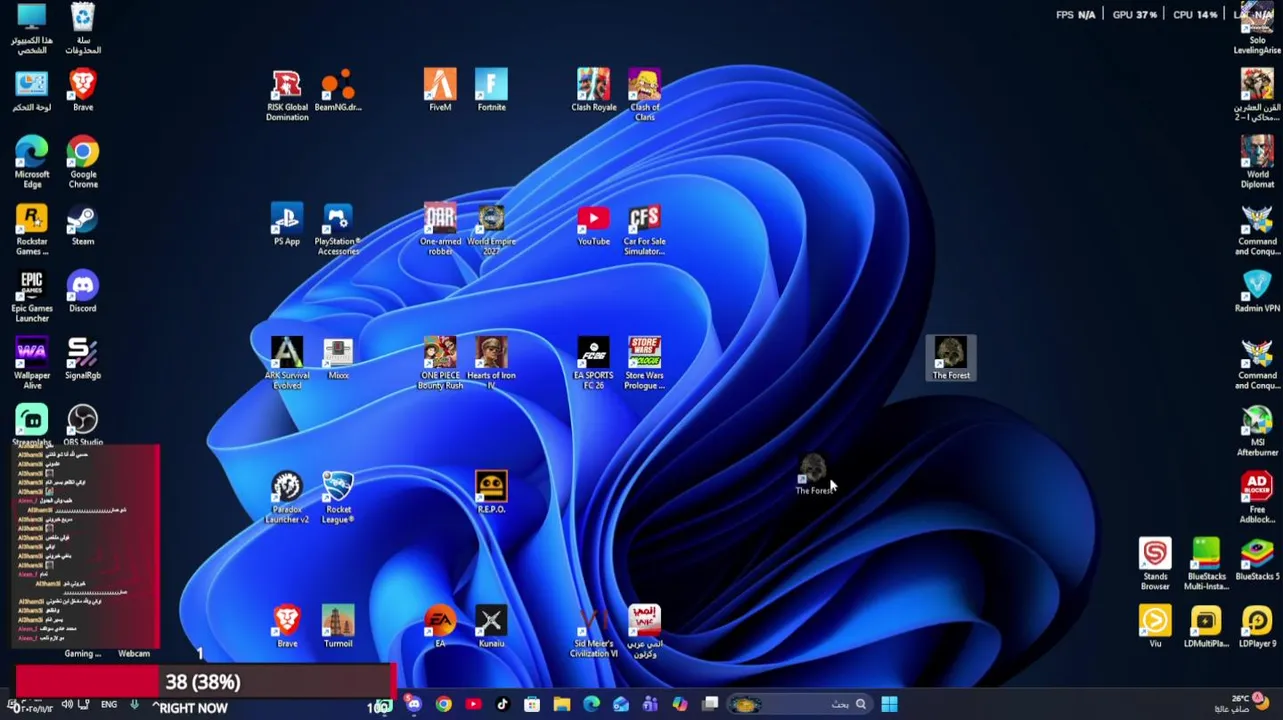Open TikTok from the taskbar
1283x720 pixels.
click(x=503, y=705)
